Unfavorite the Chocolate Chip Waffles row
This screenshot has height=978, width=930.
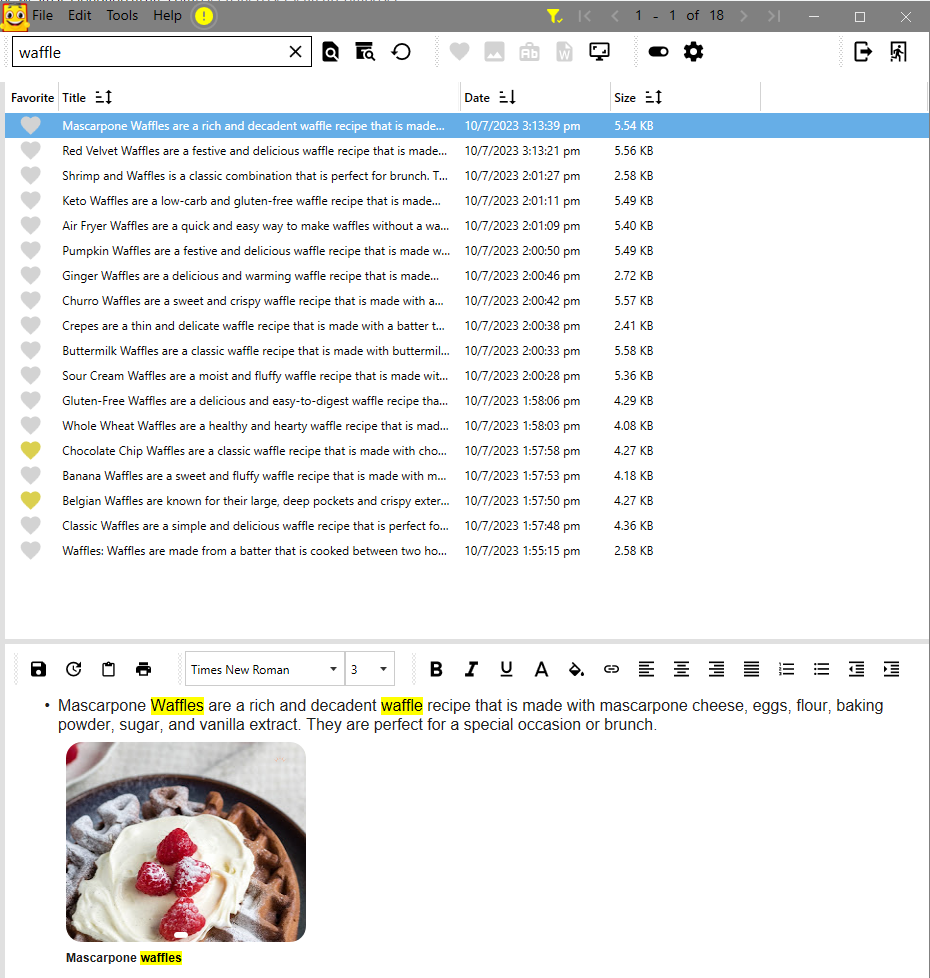[31, 450]
